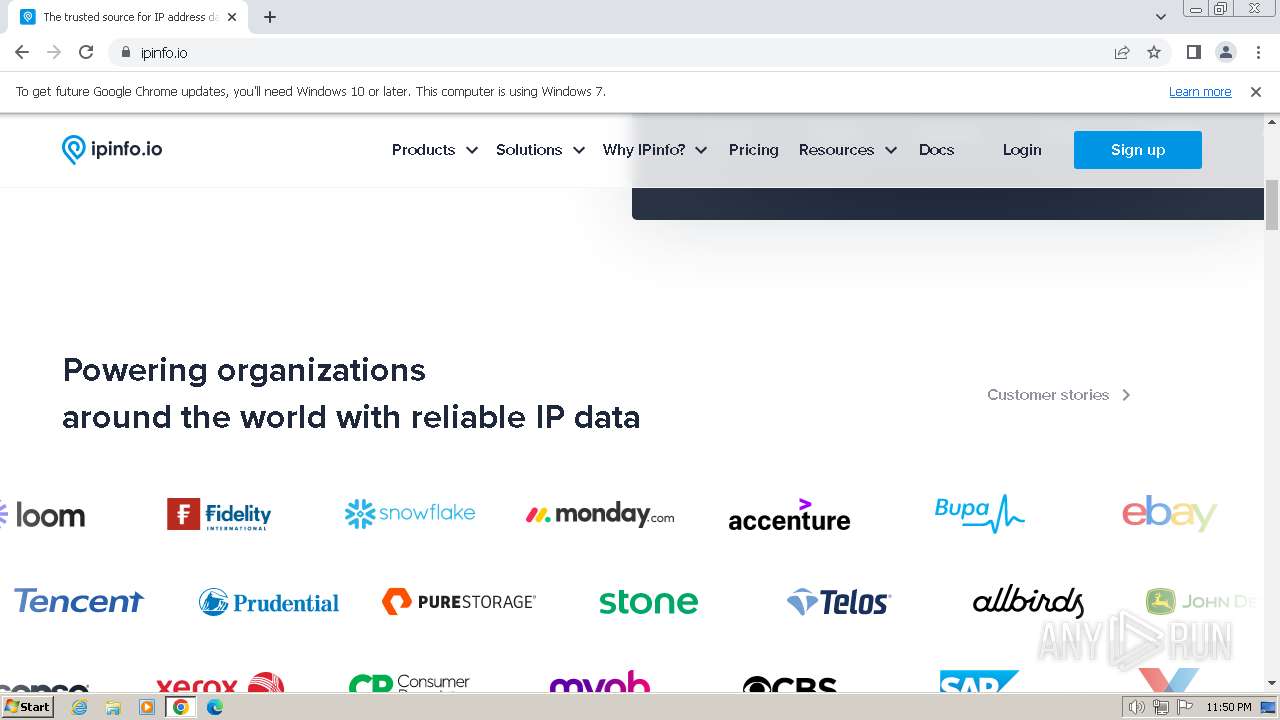Click the loom logo

[43, 515]
